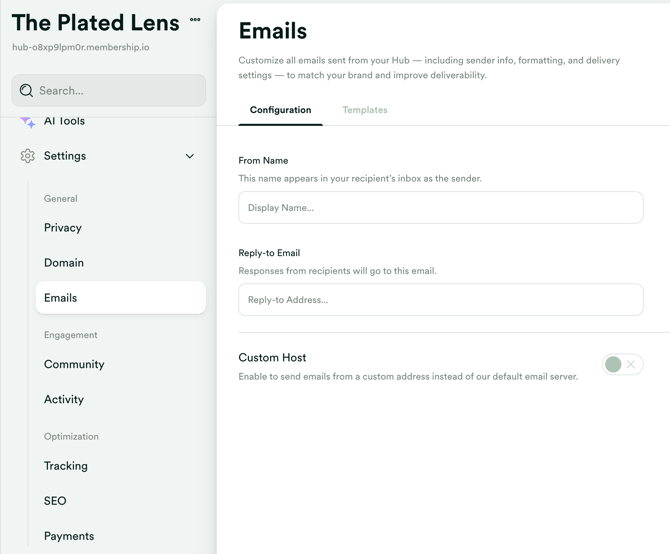670x554 pixels.
Task: Enable the Custom Host toggle
Action: coord(622,365)
